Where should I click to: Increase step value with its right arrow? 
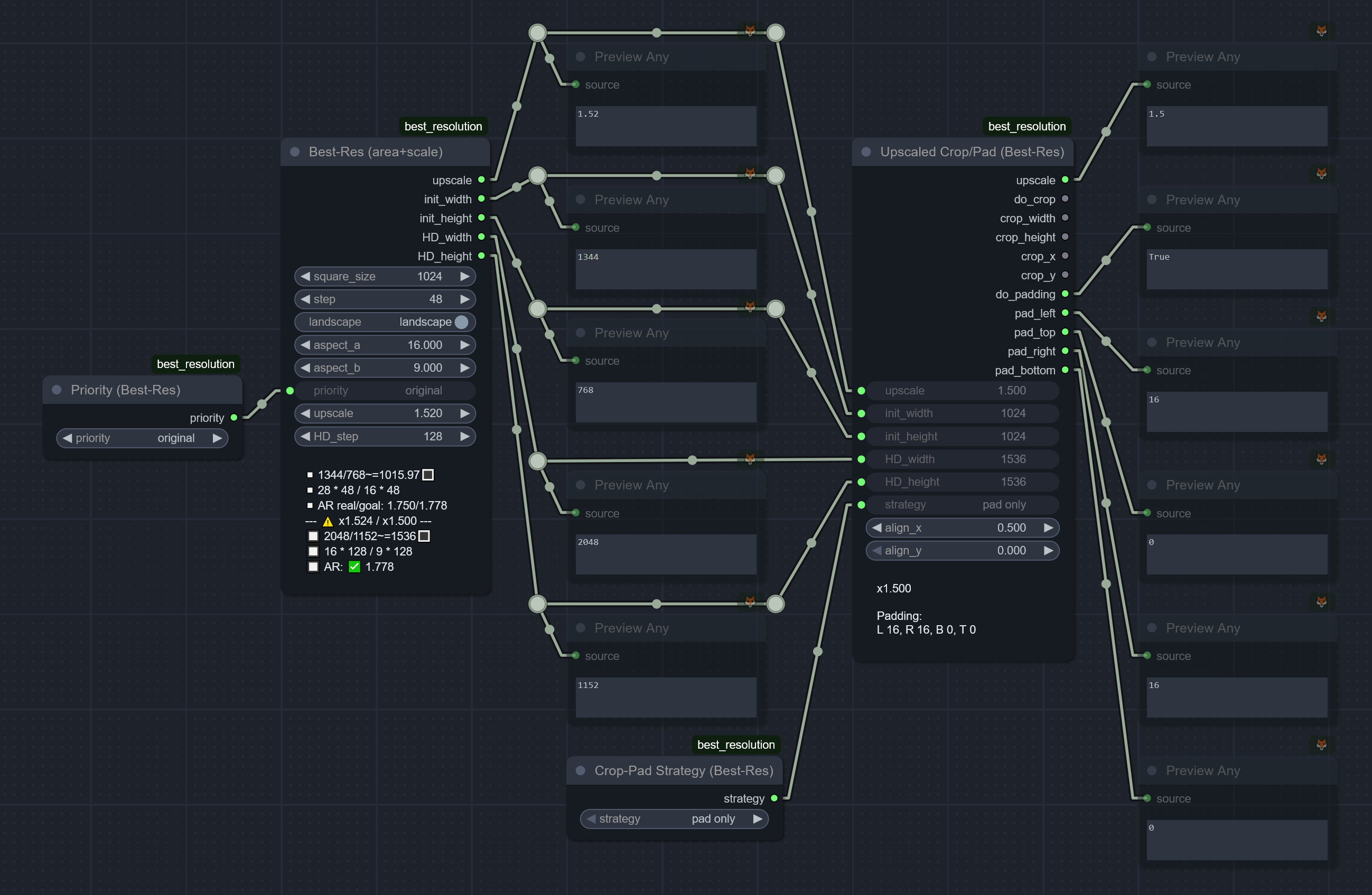(x=464, y=299)
